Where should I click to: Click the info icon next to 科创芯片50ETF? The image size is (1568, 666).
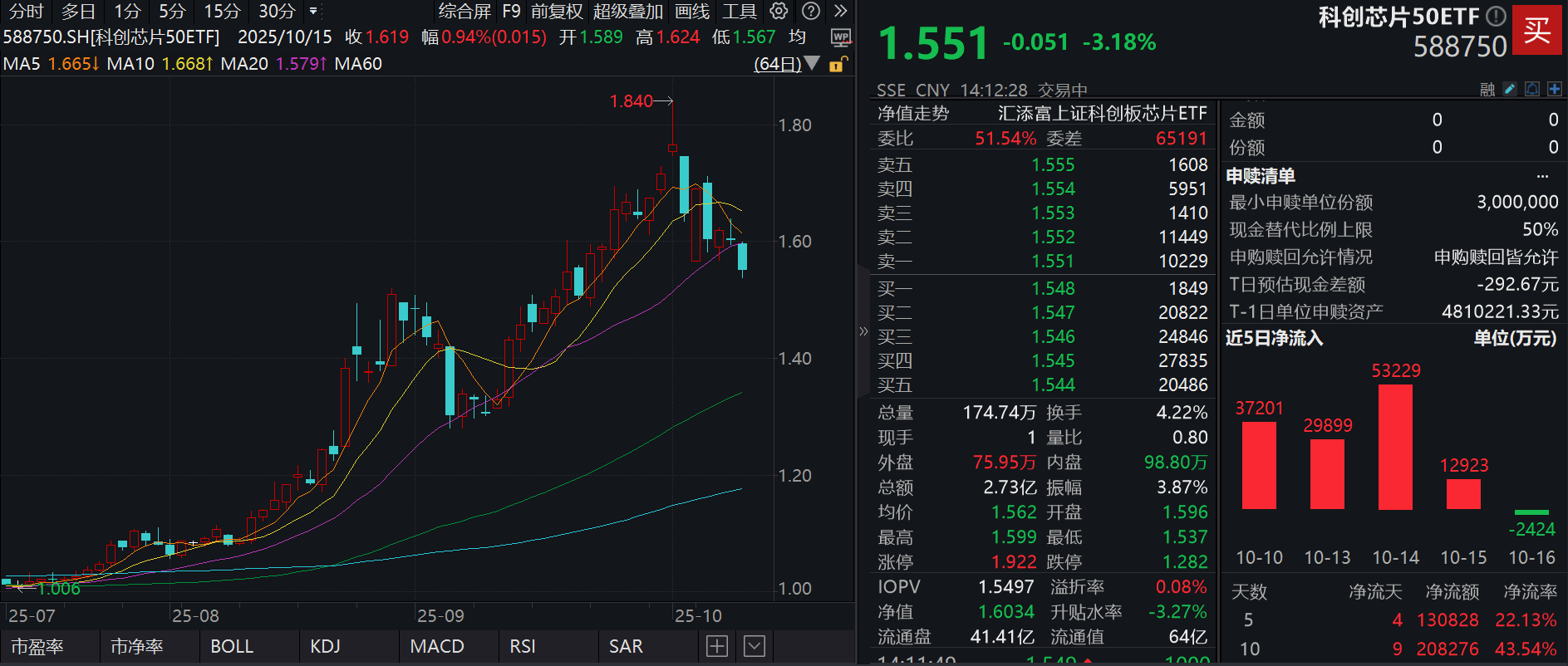point(1496,16)
